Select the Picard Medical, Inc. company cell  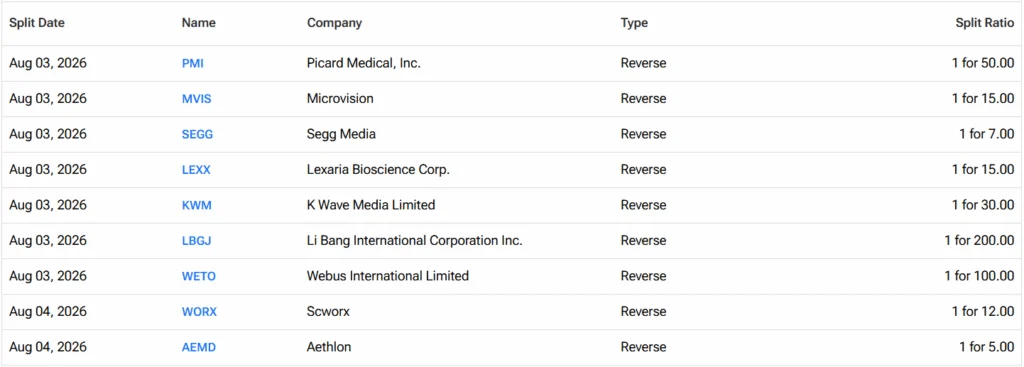click(364, 63)
